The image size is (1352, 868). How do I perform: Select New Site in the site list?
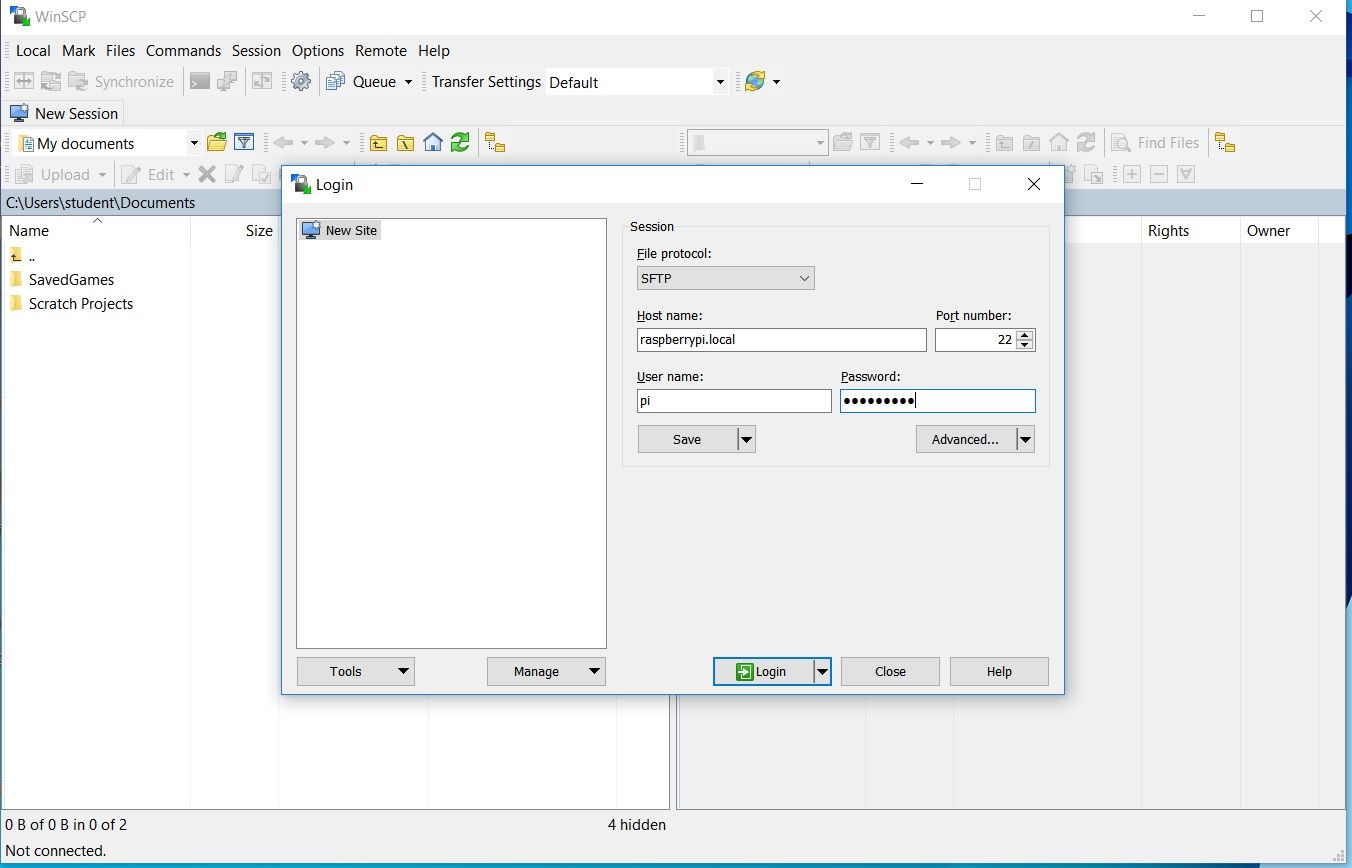351,230
